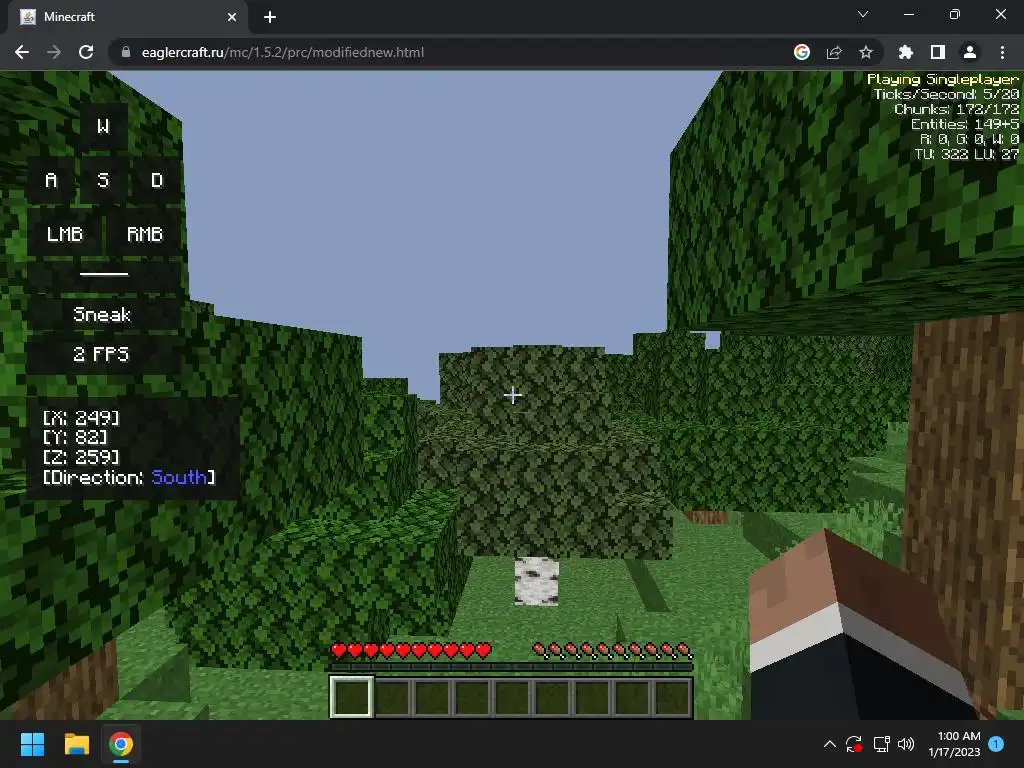Select the first hotbar slot
This screenshot has height=768, width=1024.
352,697
